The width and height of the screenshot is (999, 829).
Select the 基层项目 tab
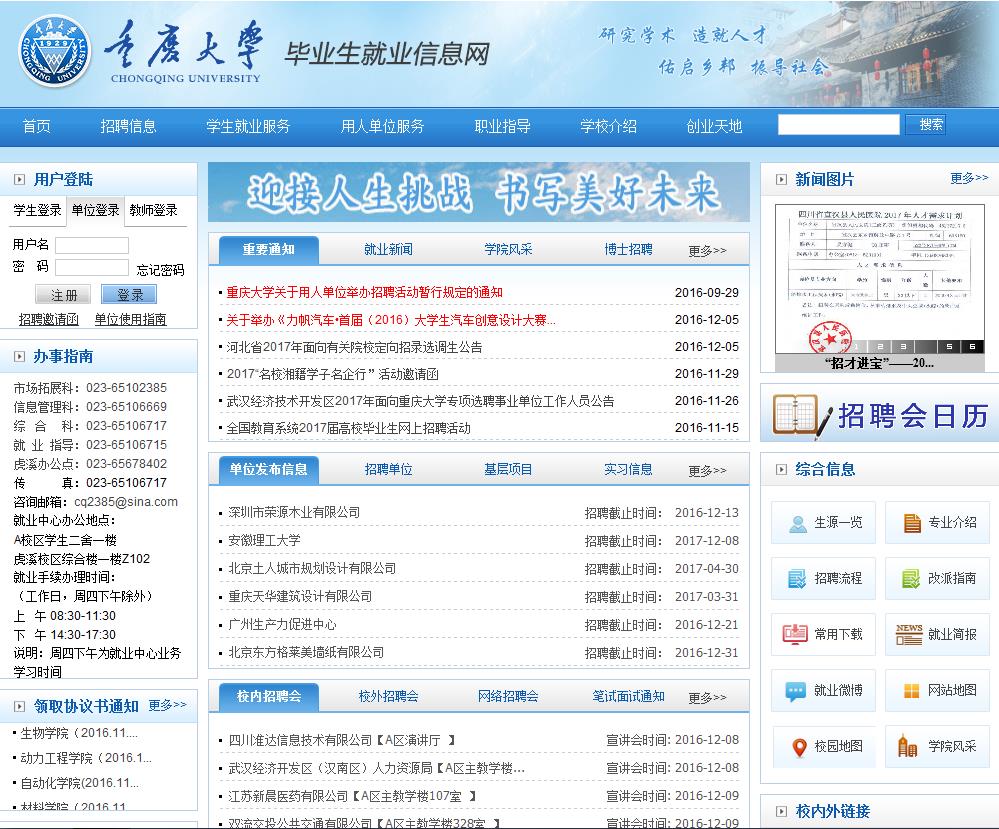pos(508,470)
